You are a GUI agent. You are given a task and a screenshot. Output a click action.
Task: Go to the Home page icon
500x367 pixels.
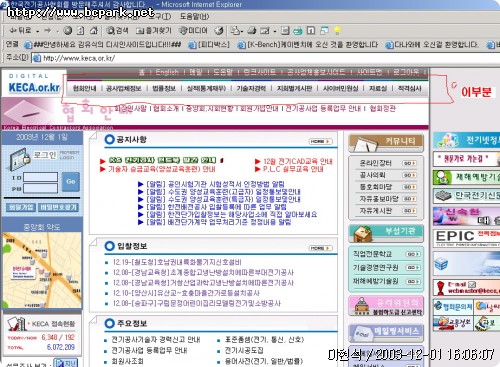click(94, 31)
